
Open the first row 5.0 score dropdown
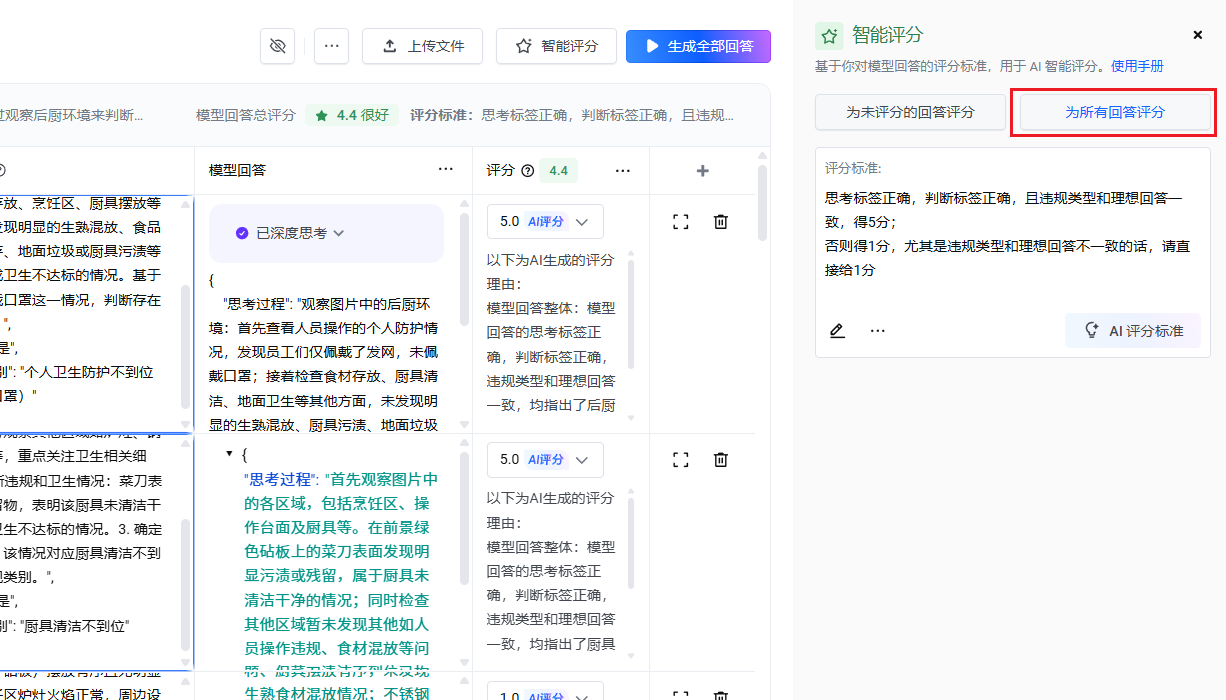(545, 222)
